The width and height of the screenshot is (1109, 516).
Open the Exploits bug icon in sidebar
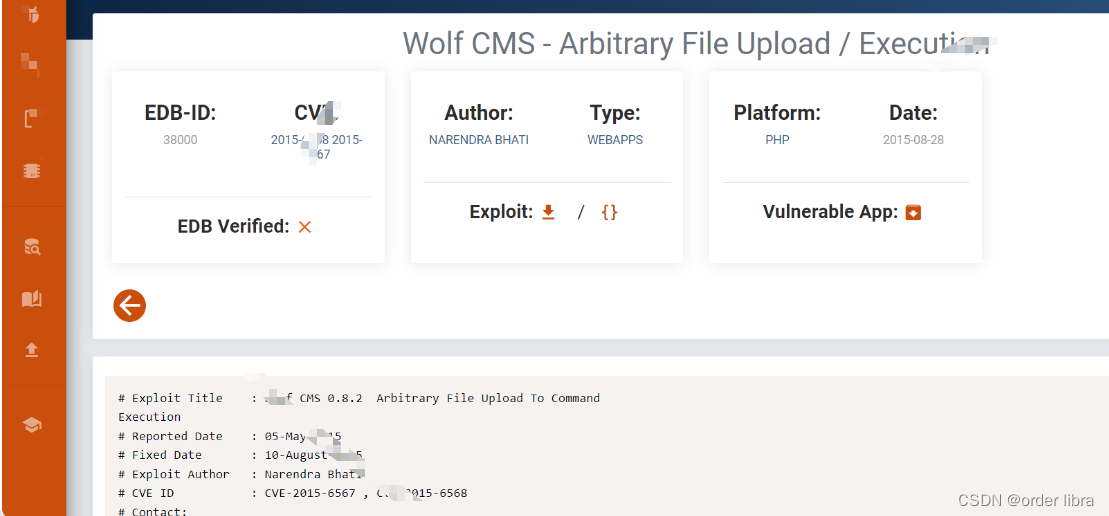31,13
